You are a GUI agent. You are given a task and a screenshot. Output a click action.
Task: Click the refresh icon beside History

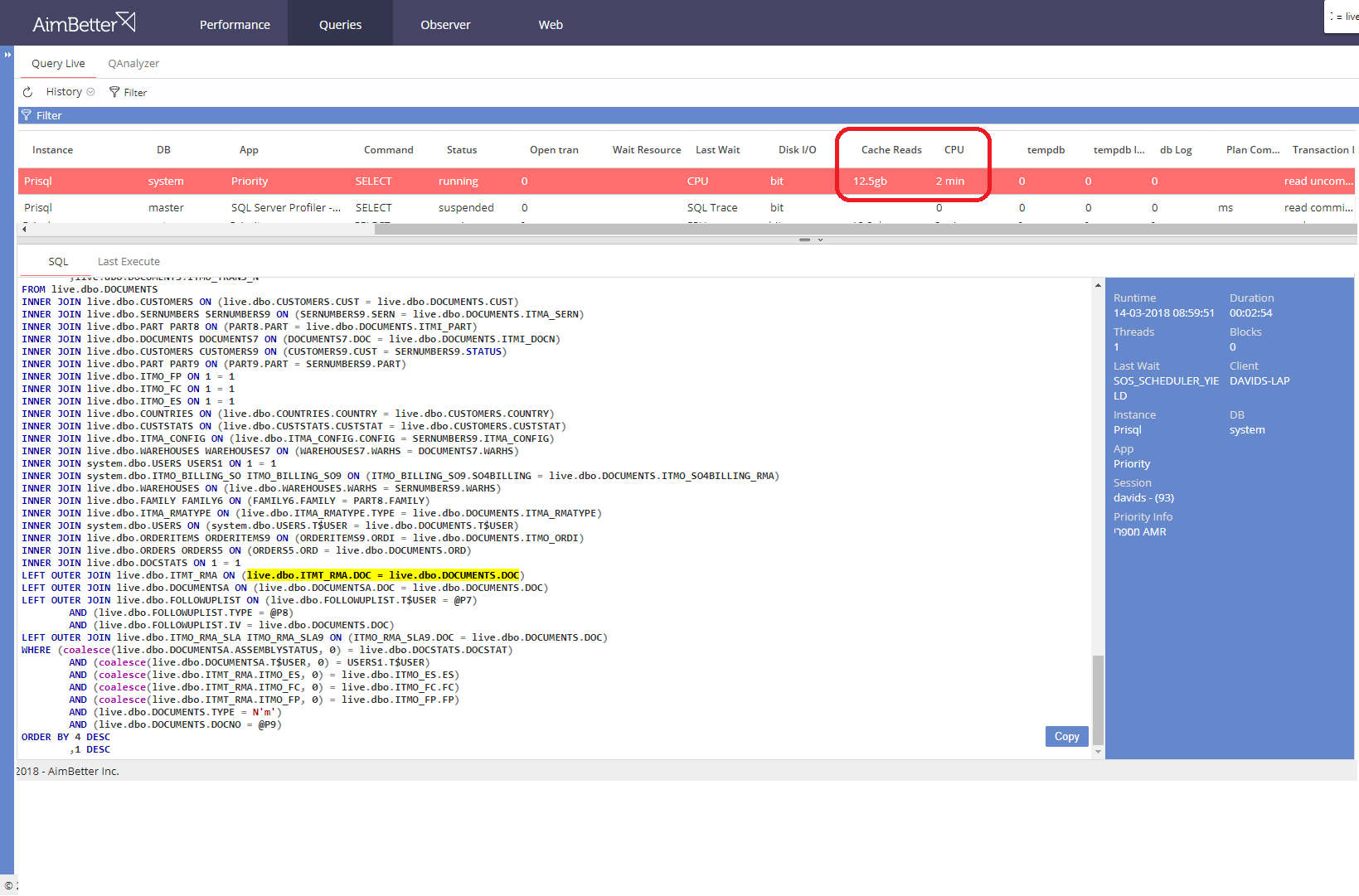click(27, 92)
